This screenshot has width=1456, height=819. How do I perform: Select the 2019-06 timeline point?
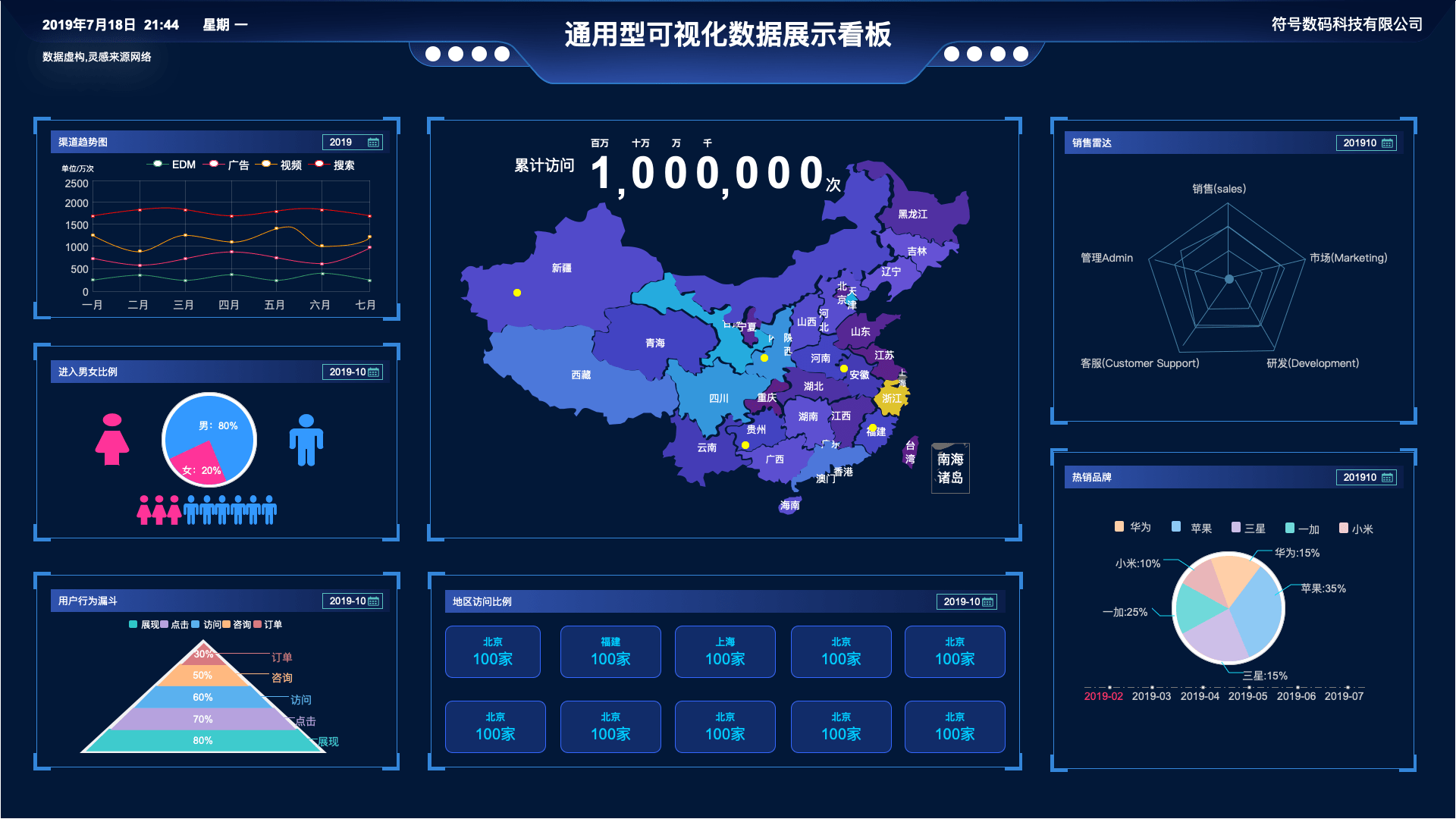[1296, 696]
